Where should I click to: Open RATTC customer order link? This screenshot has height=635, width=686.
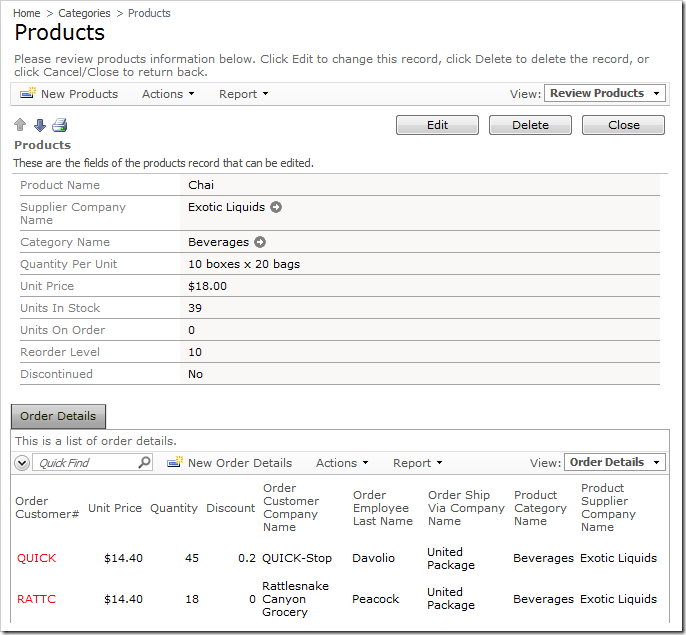[36, 599]
